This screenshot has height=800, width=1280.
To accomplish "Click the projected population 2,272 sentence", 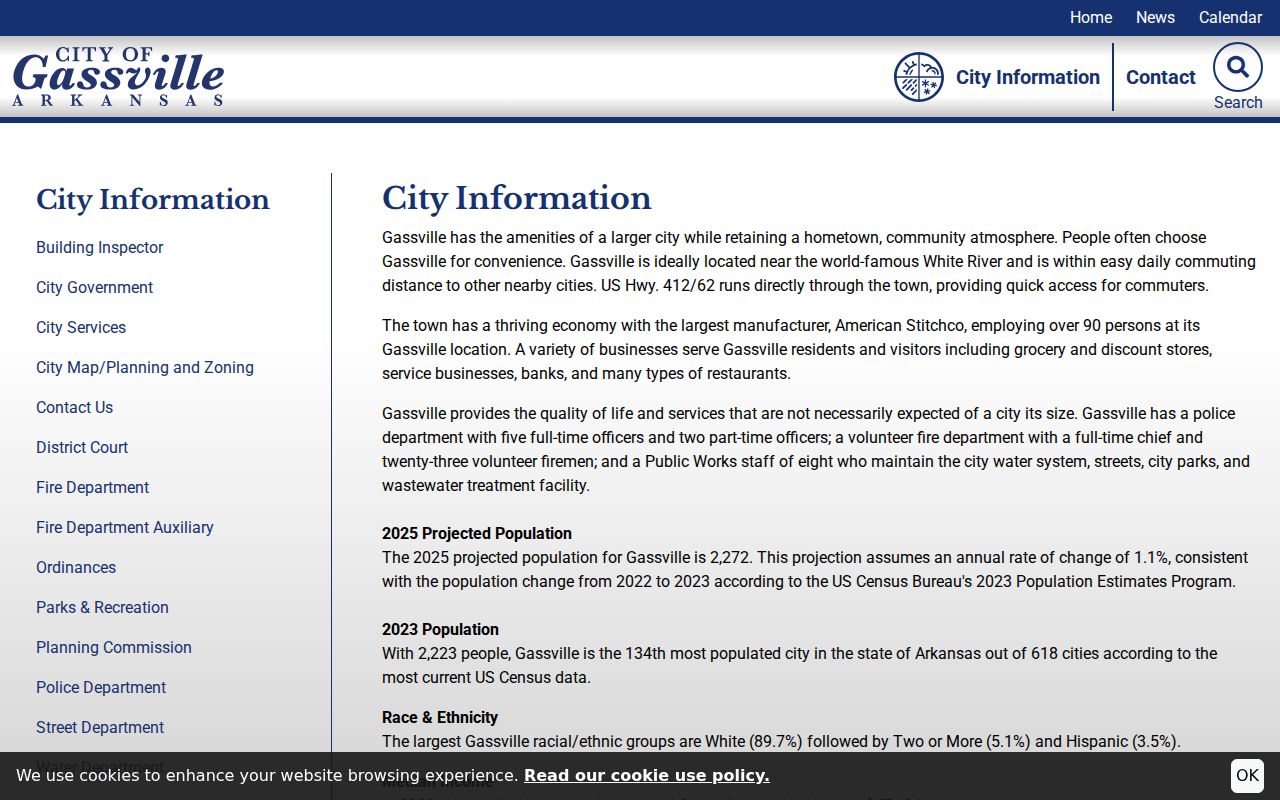I will 815,569.
